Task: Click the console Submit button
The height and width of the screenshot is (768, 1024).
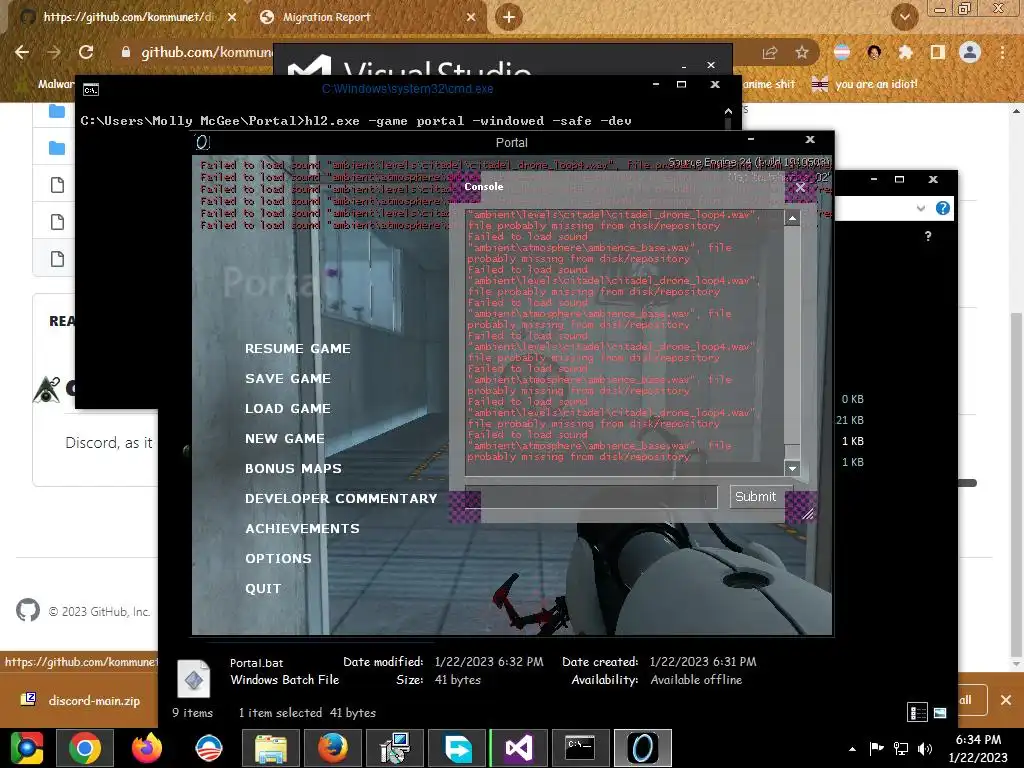Action: [x=756, y=496]
